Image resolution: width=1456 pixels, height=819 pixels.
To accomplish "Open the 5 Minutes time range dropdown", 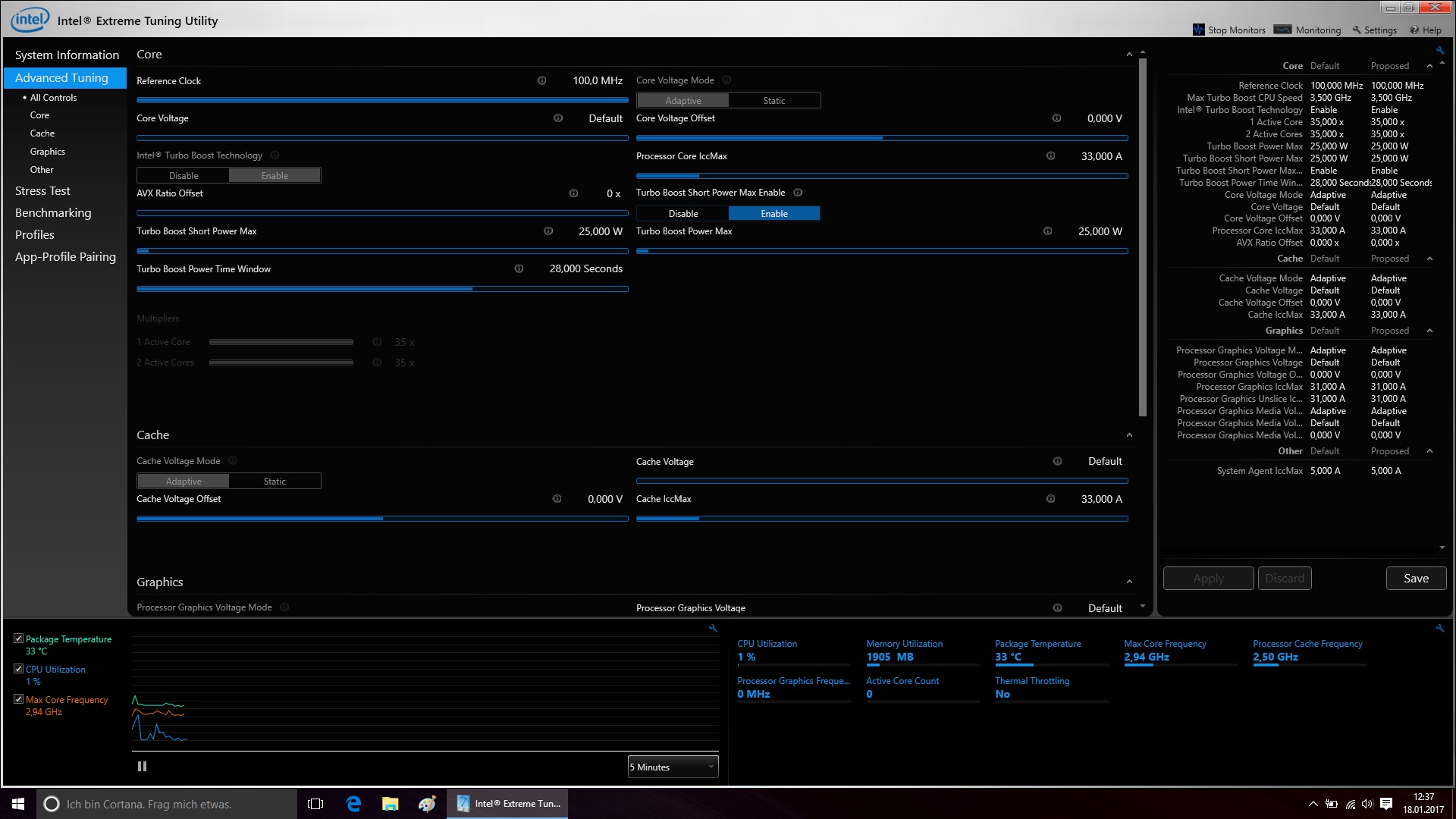I will click(673, 767).
